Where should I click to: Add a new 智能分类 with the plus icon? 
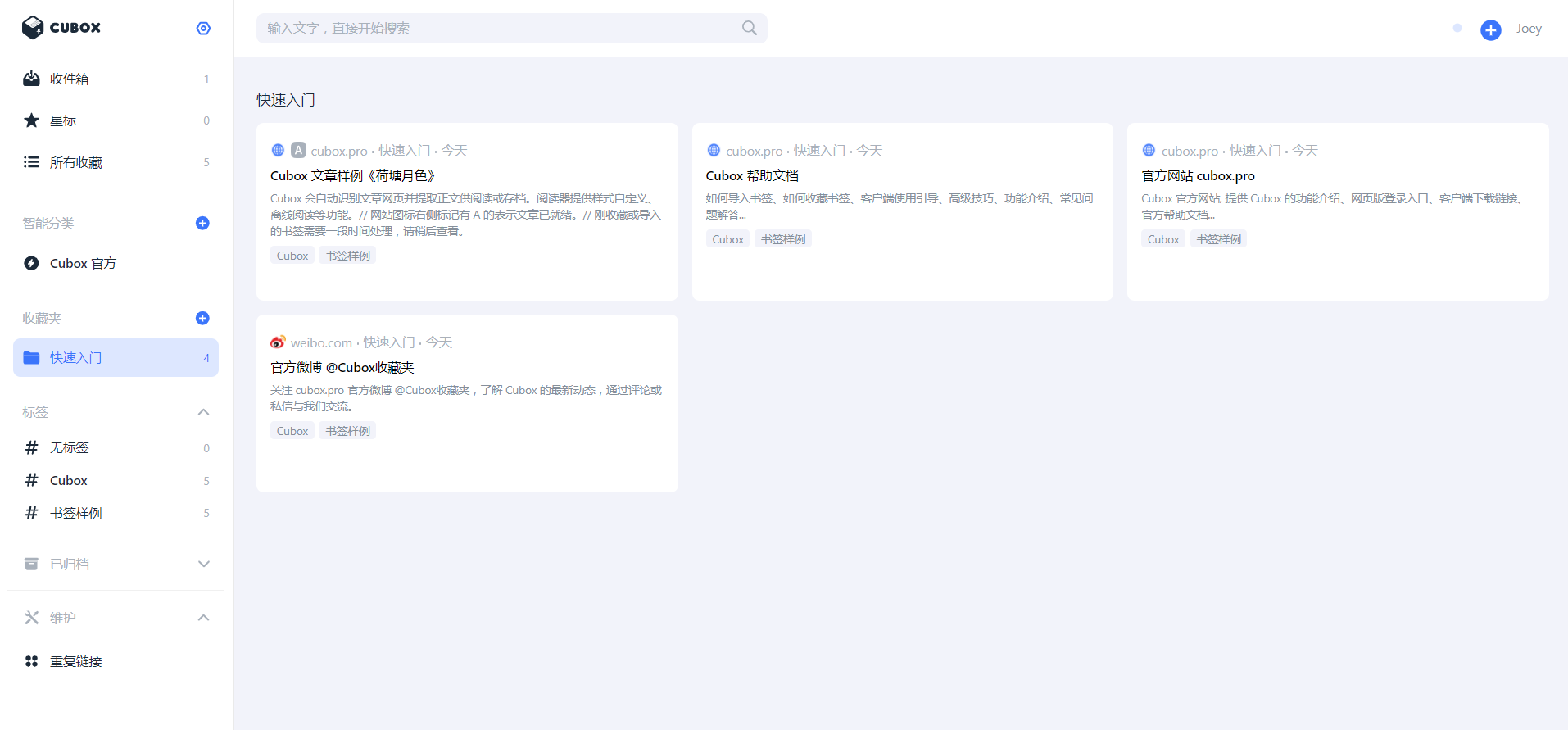pyautogui.click(x=202, y=223)
